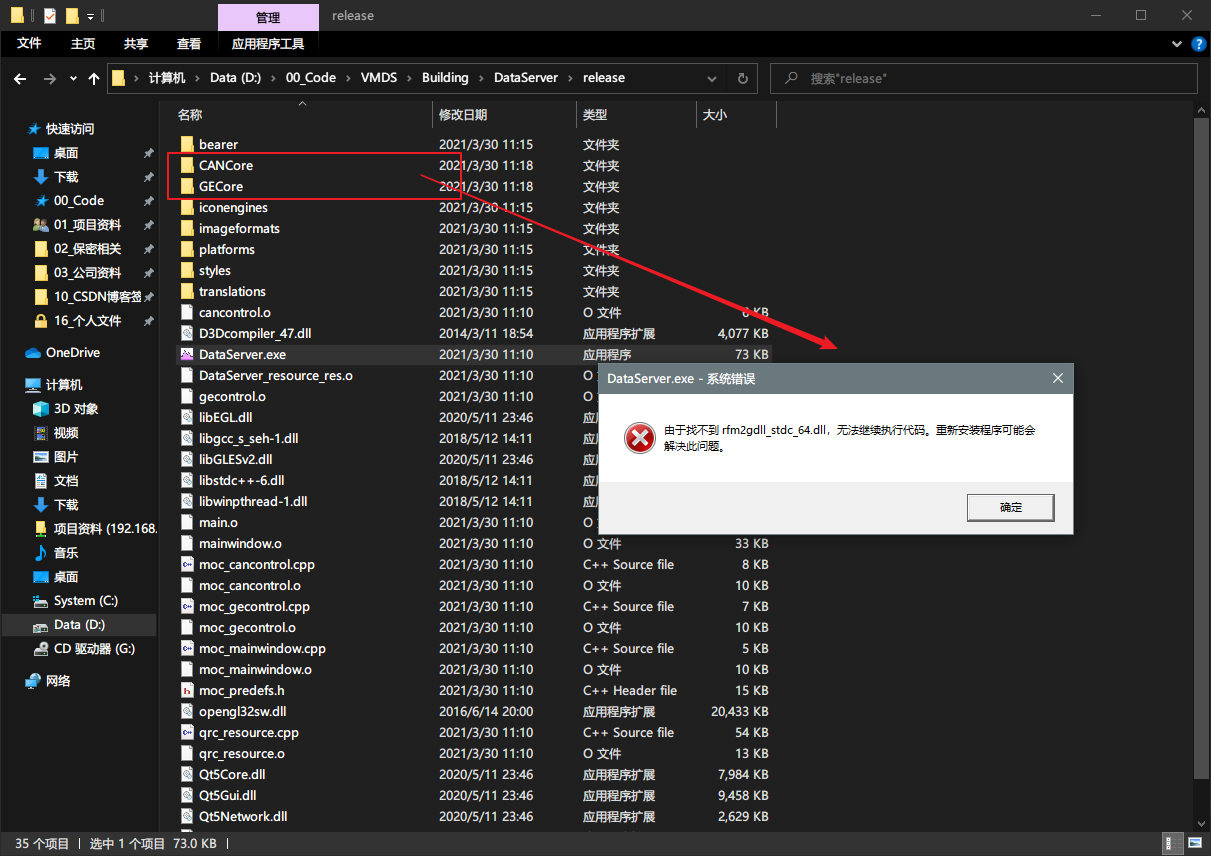Screen dimensions: 1211x856
Task: Click the OneDrive cloud icon in sidebar
Action: (x=33, y=352)
